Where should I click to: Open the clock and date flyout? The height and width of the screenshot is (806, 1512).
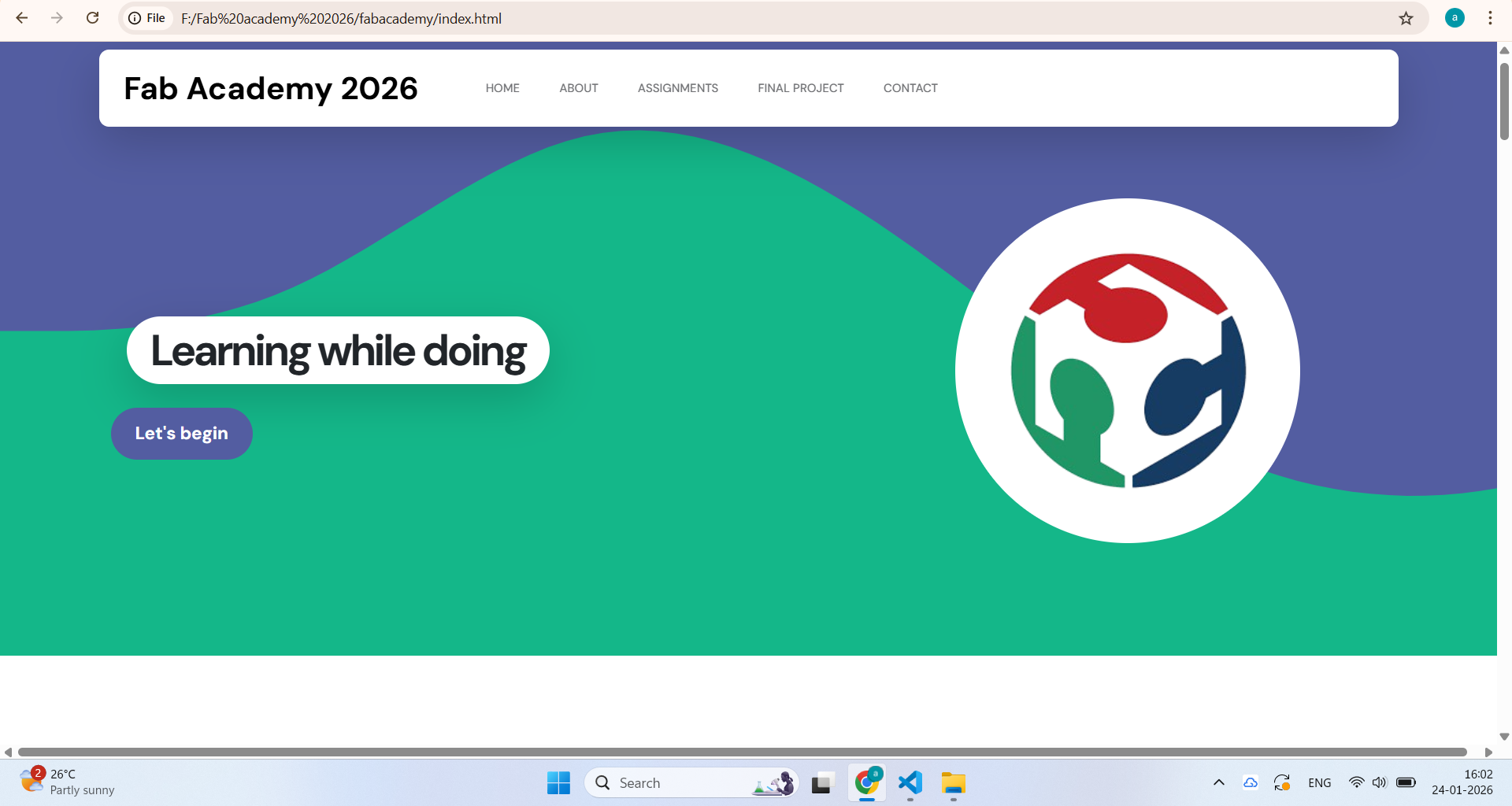pos(1462,782)
